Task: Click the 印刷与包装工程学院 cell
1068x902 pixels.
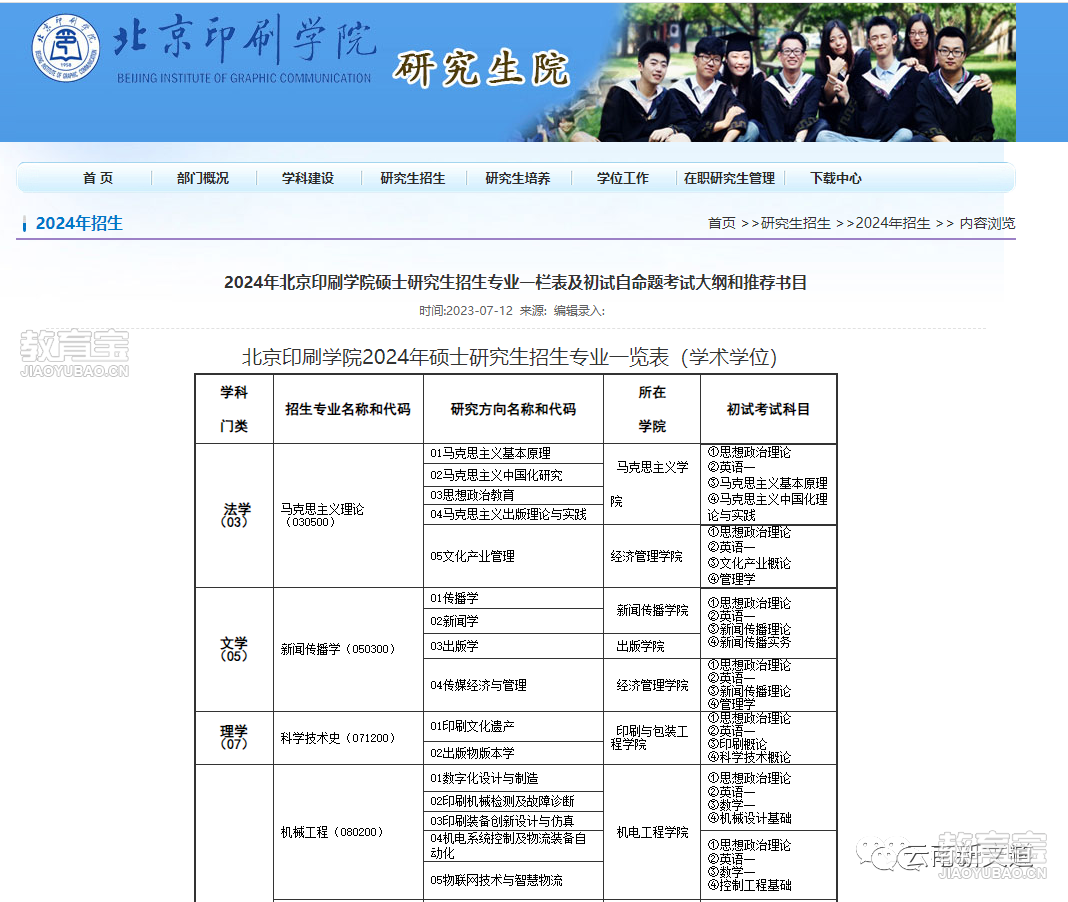Action: coord(651,738)
